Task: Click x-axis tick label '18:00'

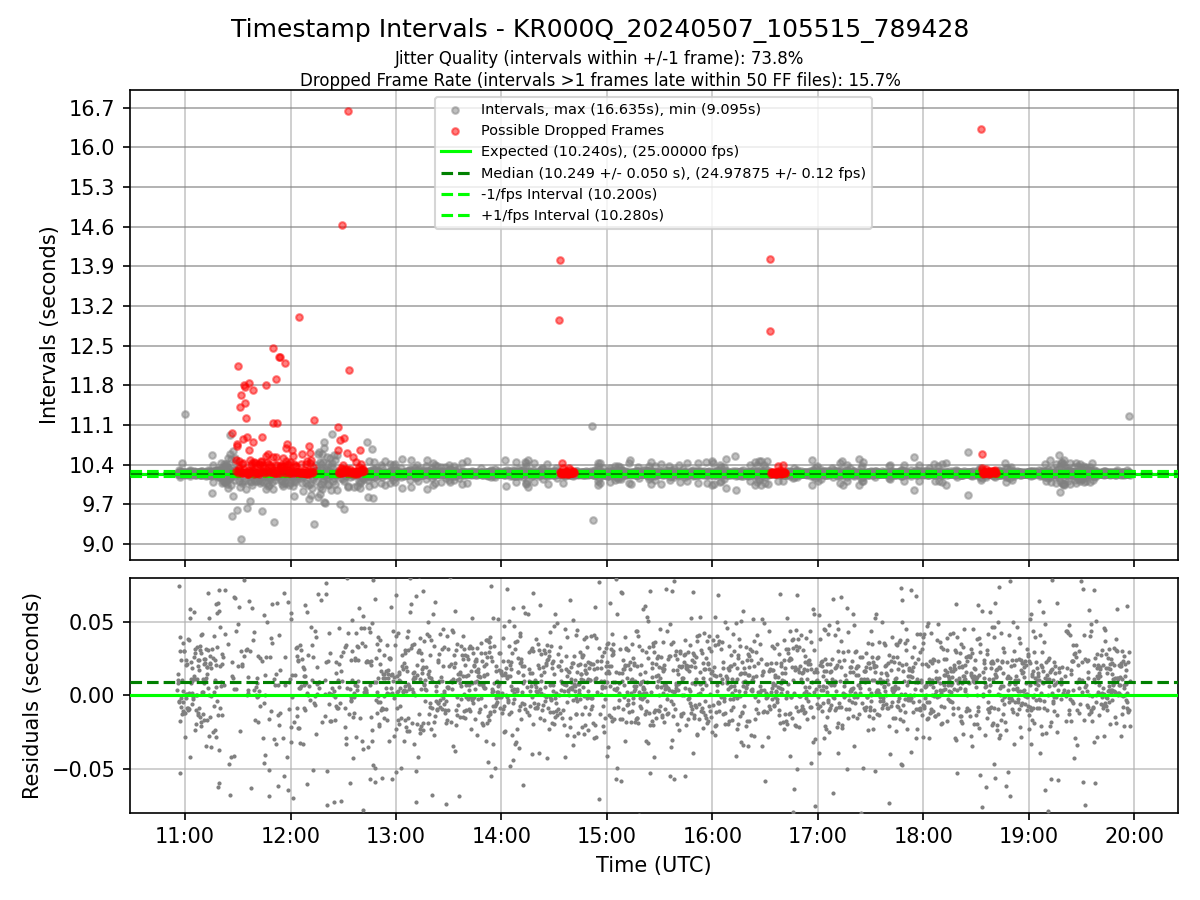Action: (923, 835)
